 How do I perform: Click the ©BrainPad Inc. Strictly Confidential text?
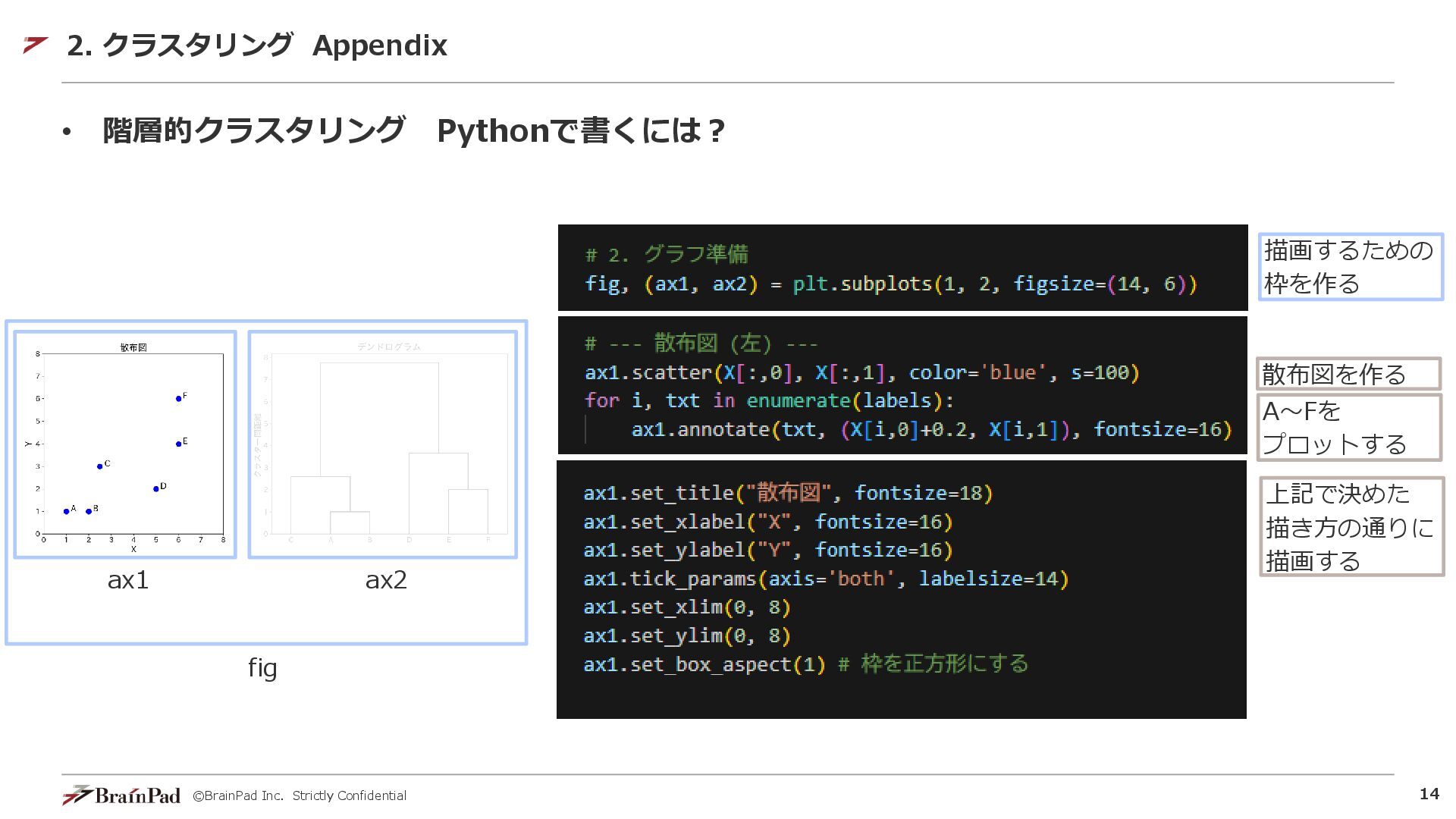coord(300,795)
